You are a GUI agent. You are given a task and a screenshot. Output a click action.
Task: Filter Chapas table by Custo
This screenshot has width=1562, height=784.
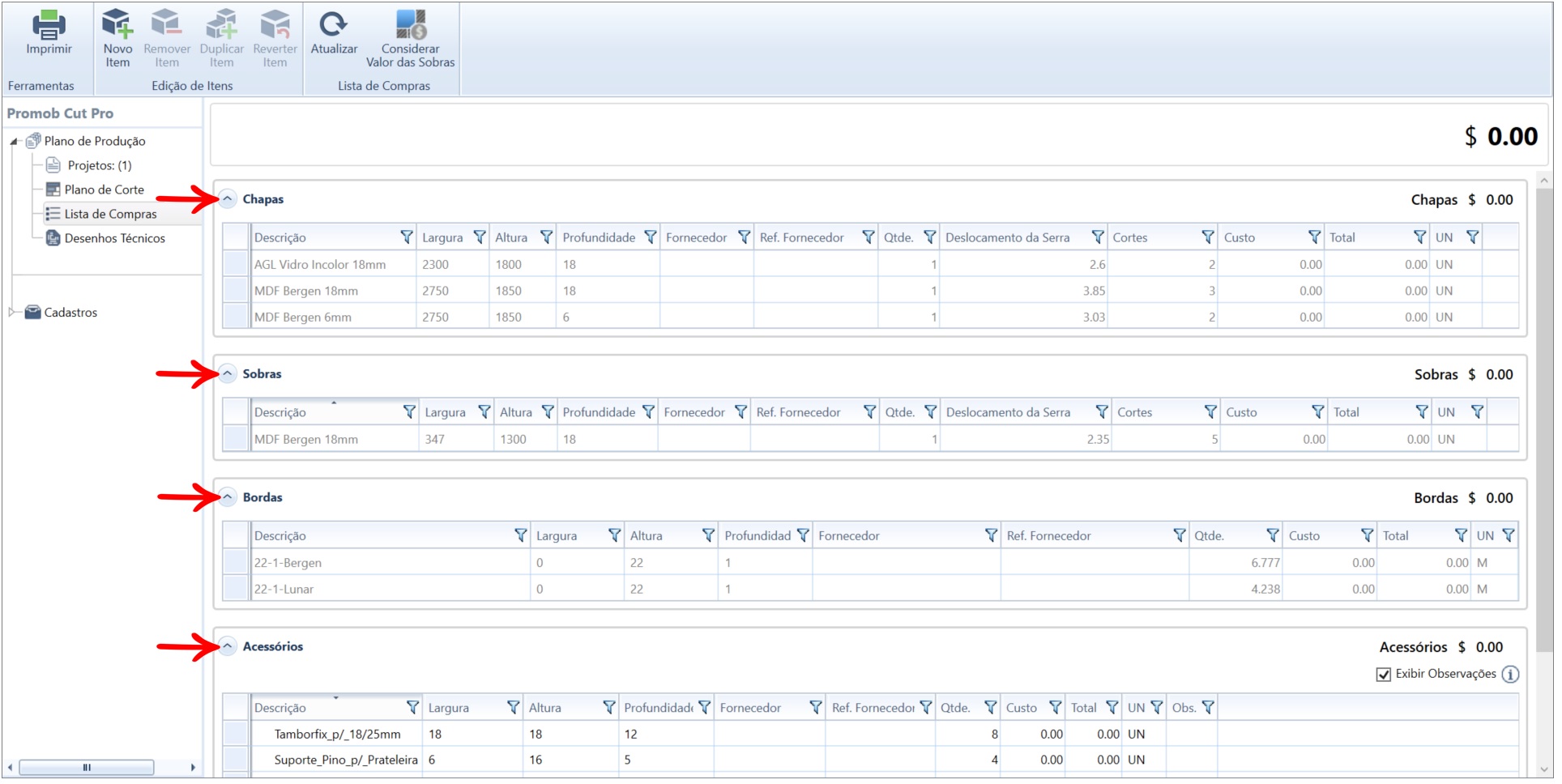1314,237
